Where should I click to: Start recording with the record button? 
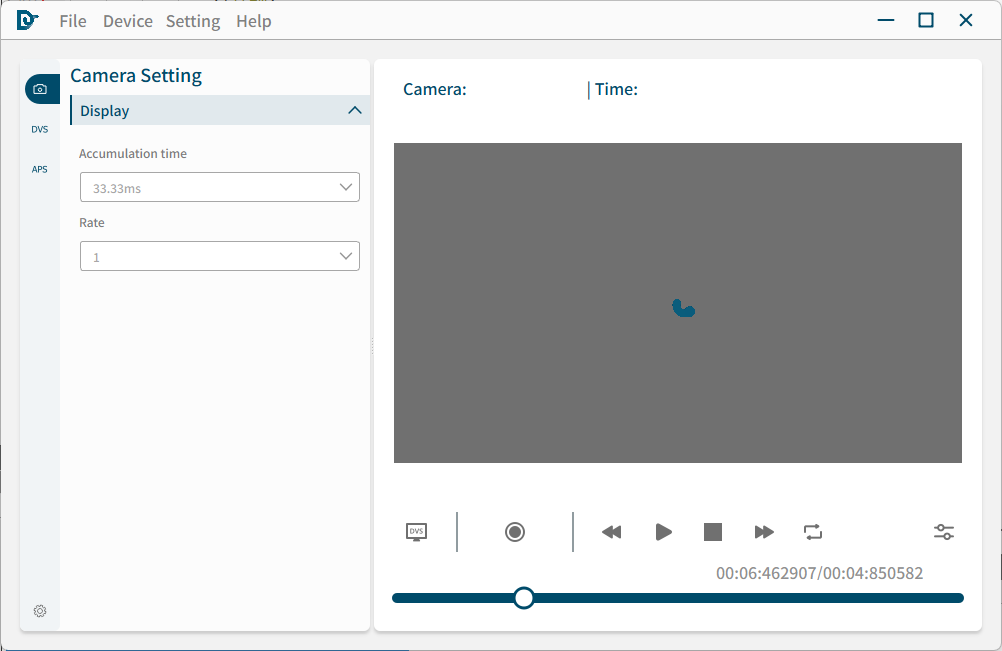(515, 532)
